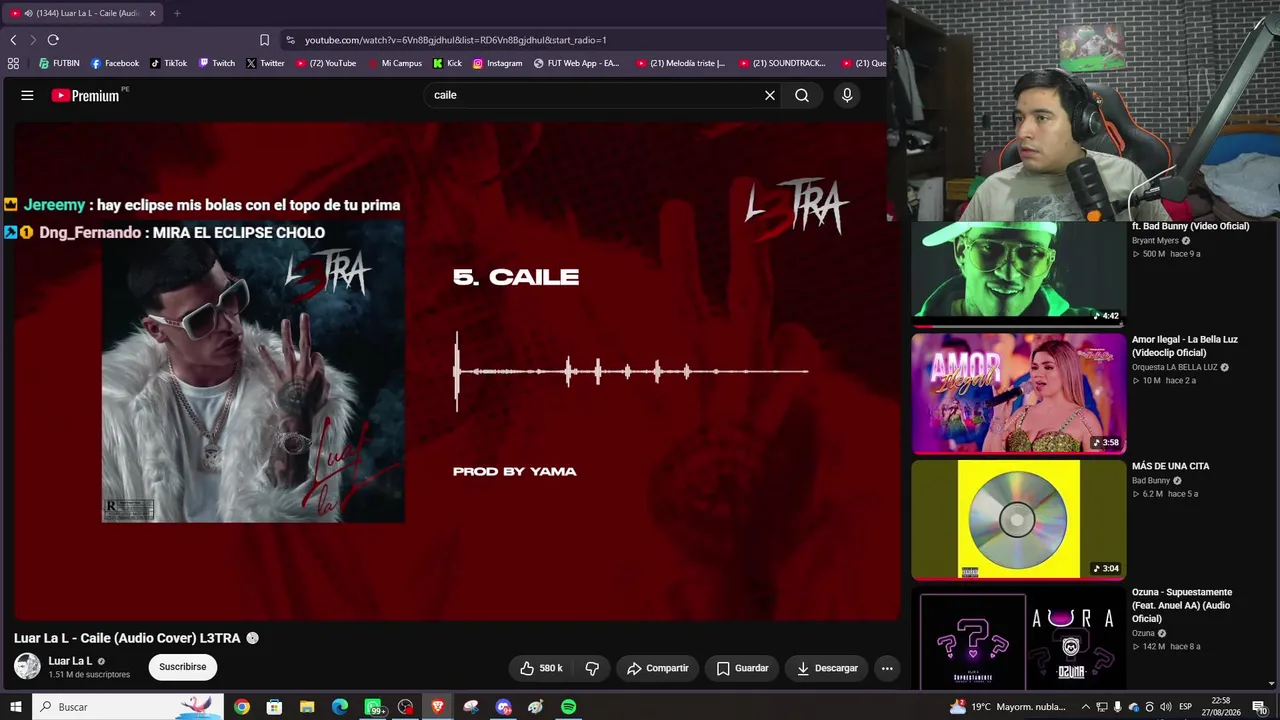Open more actions three-dot menu

[x=887, y=668]
